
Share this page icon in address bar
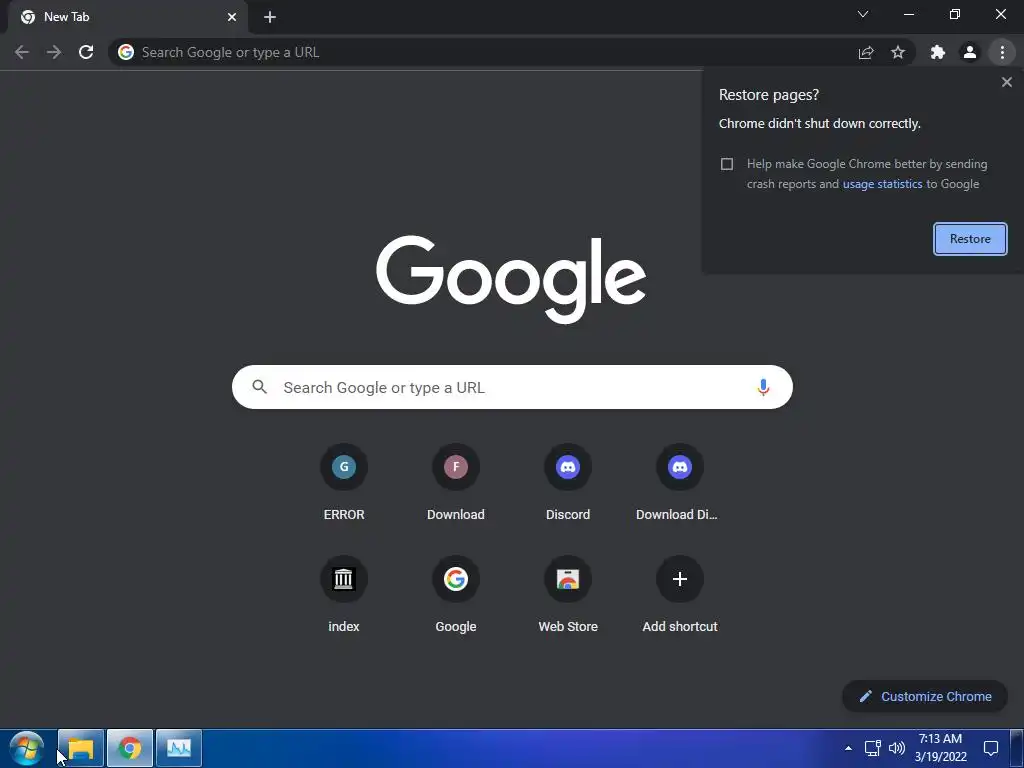point(866,52)
